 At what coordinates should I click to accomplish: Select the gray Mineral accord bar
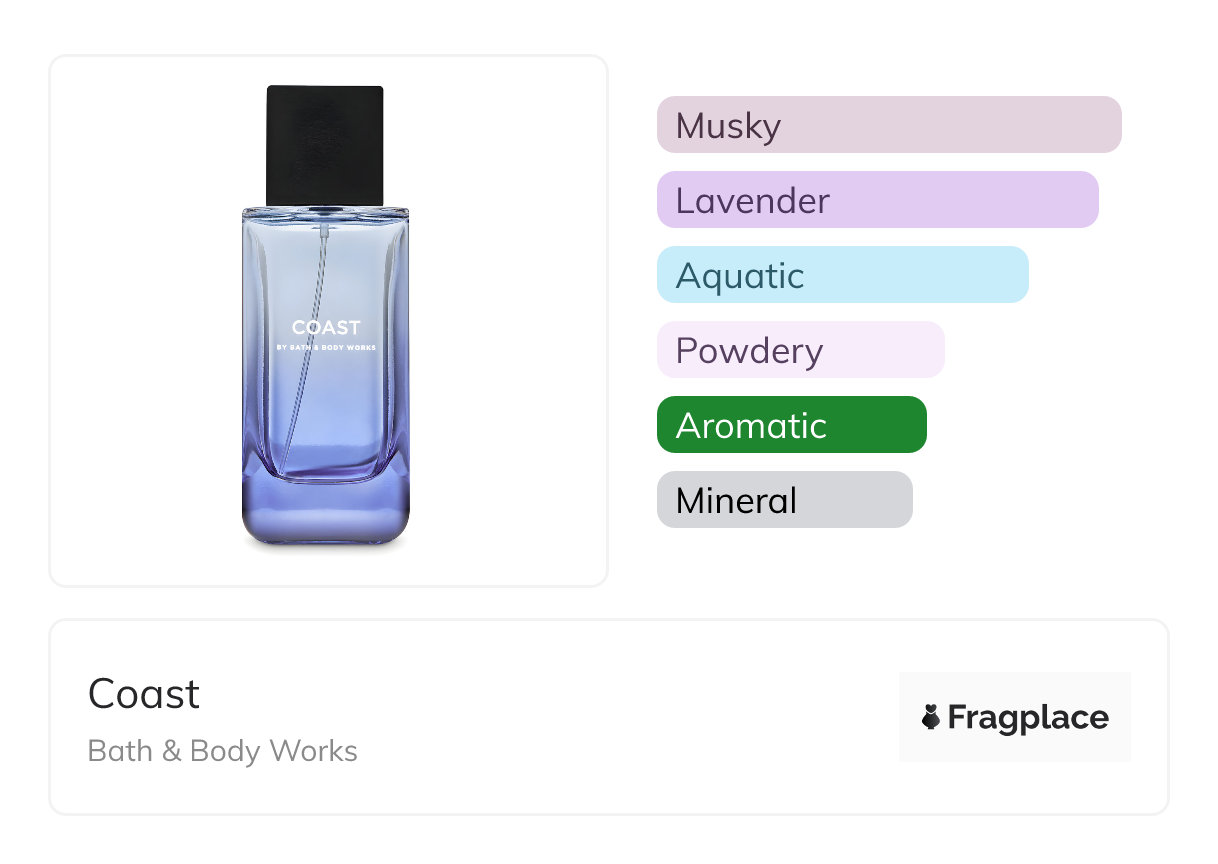(x=785, y=500)
